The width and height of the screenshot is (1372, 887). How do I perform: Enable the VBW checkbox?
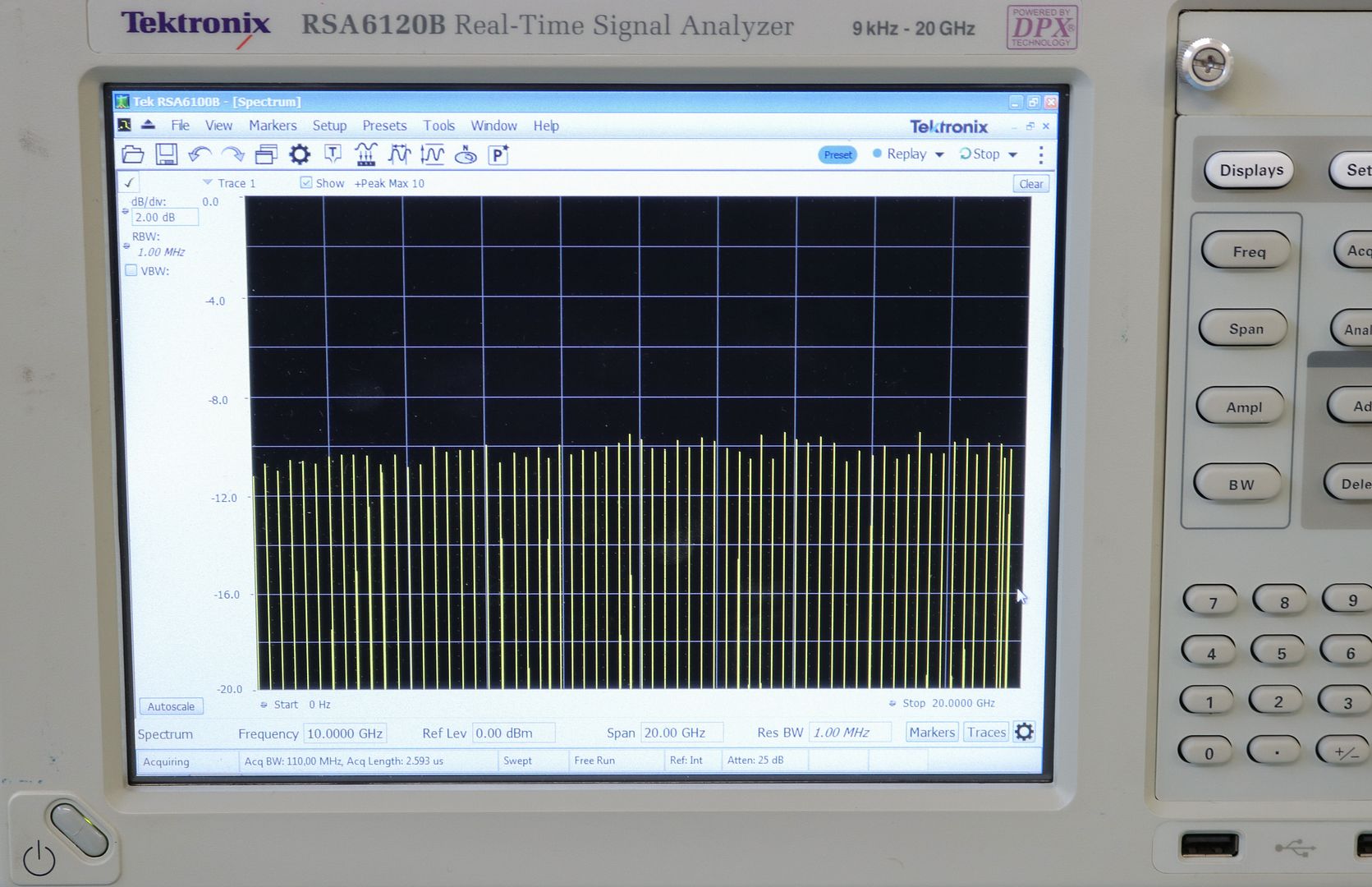pos(131,270)
